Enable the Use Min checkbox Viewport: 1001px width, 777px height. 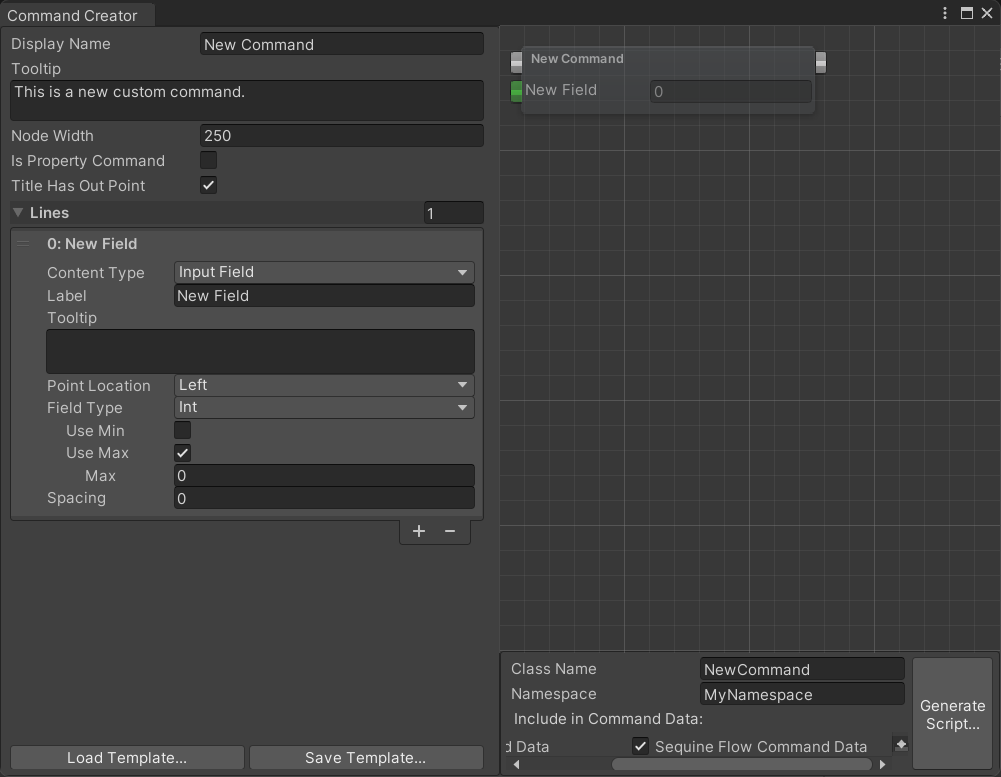[x=183, y=430]
